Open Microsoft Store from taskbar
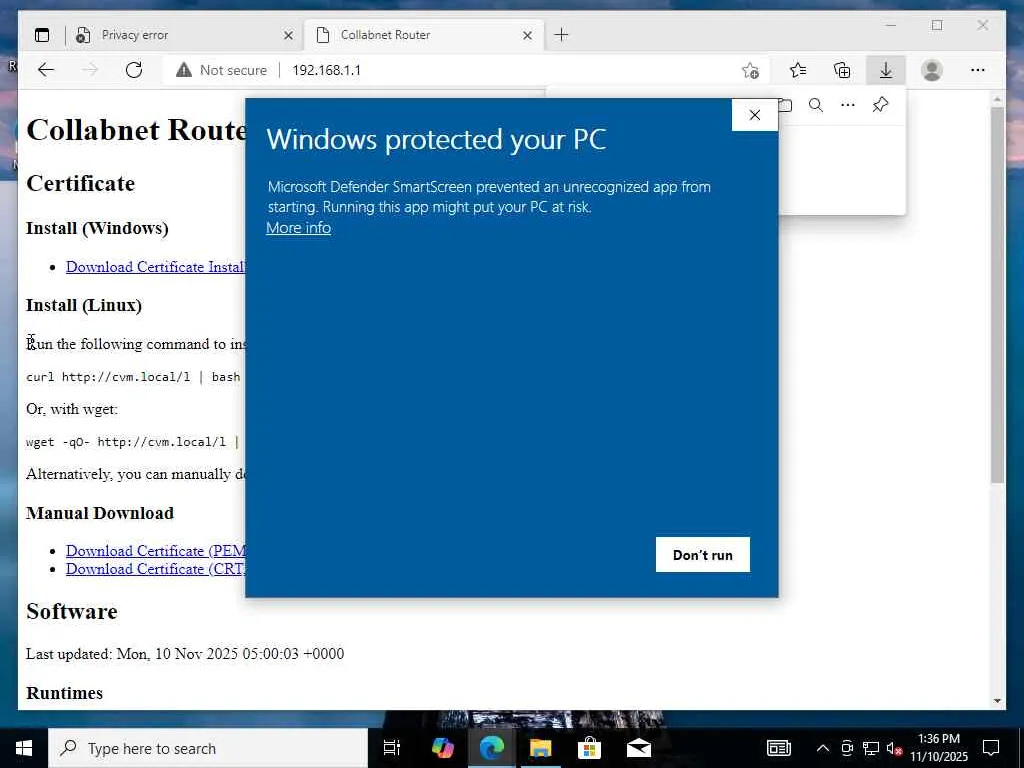Screen dimensions: 1024x768 [x=589, y=748]
